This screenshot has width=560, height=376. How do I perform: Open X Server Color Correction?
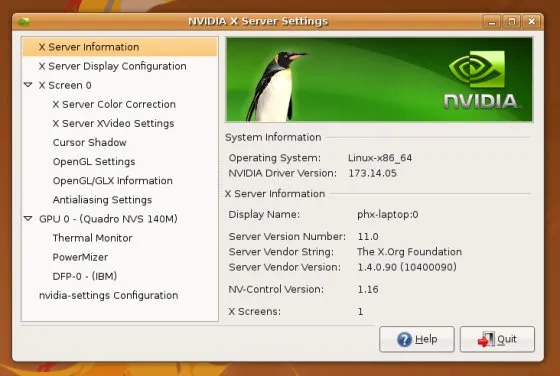pos(114,104)
